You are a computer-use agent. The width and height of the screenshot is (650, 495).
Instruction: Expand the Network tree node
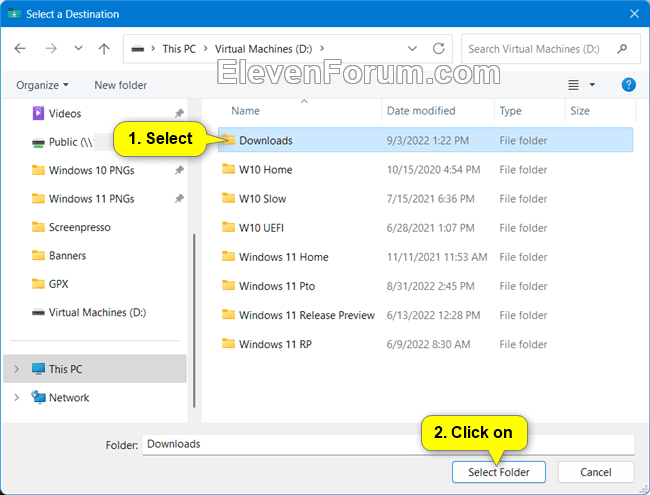[16, 397]
